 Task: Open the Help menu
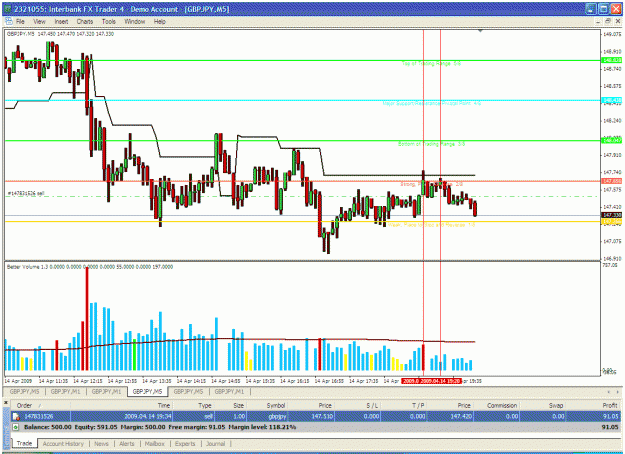pyautogui.click(x=159, y=22)
